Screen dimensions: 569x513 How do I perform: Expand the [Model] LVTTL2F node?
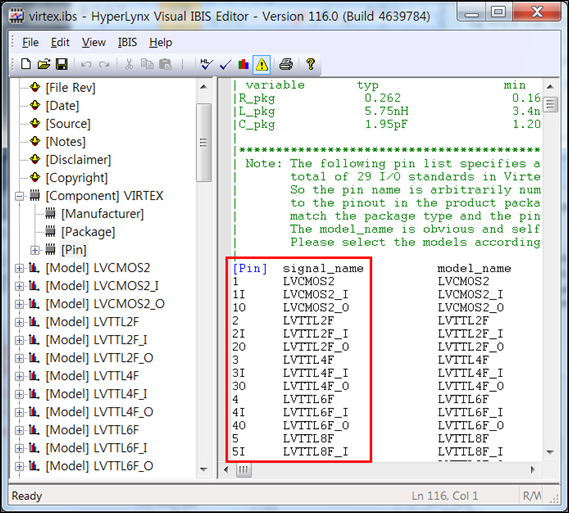(19, 322)
